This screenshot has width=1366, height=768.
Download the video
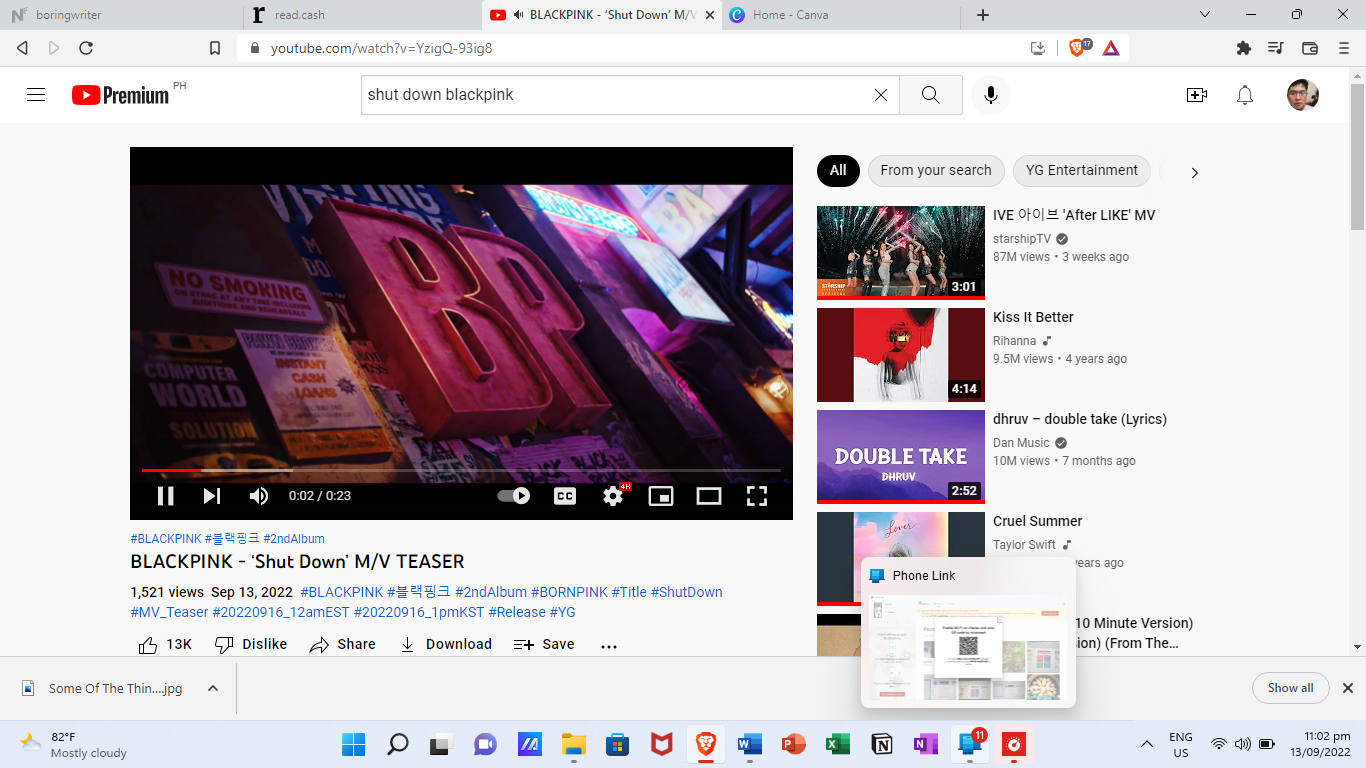(446, 644)
